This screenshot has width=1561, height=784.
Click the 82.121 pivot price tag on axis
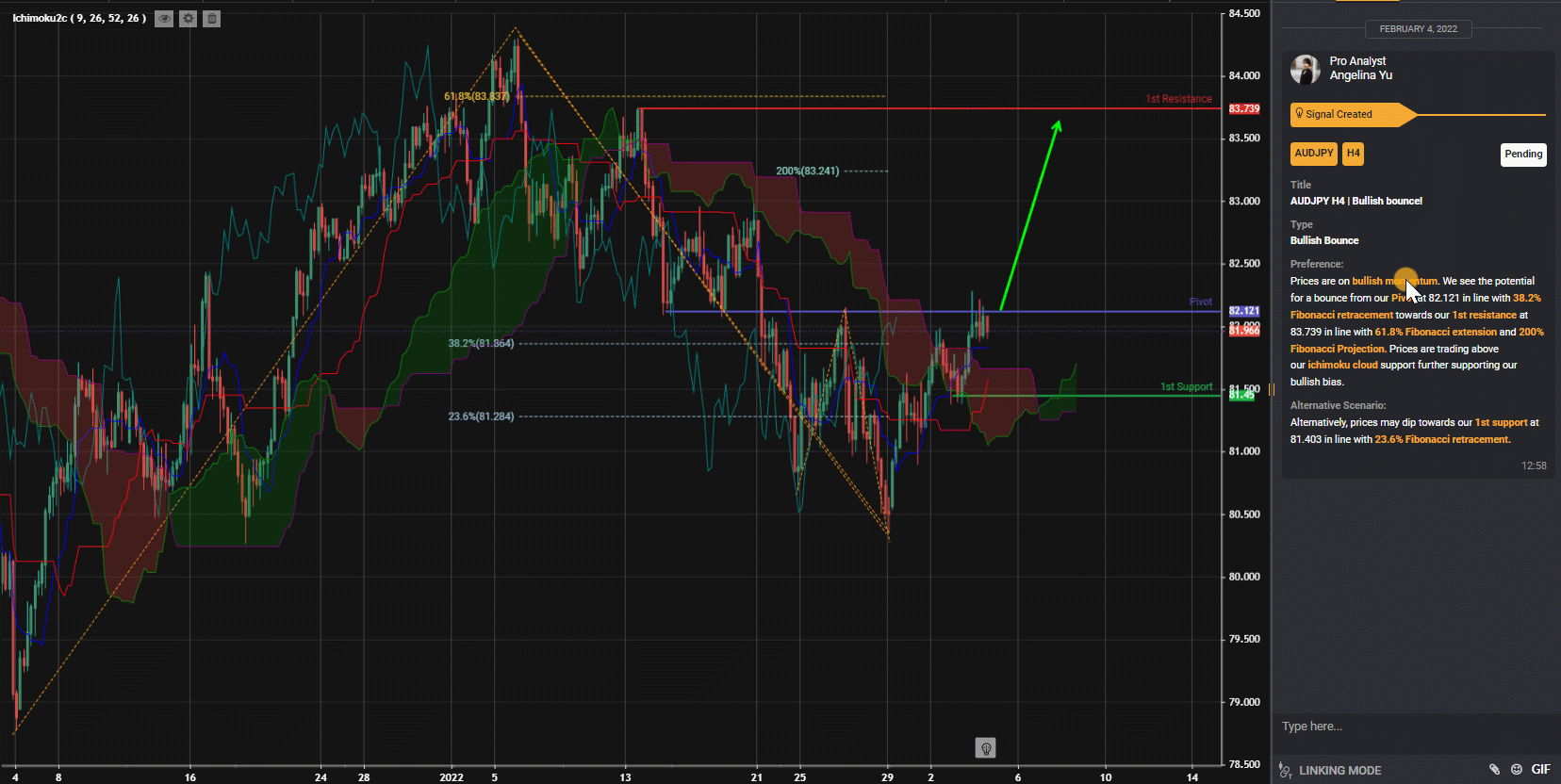[1244, 311]
